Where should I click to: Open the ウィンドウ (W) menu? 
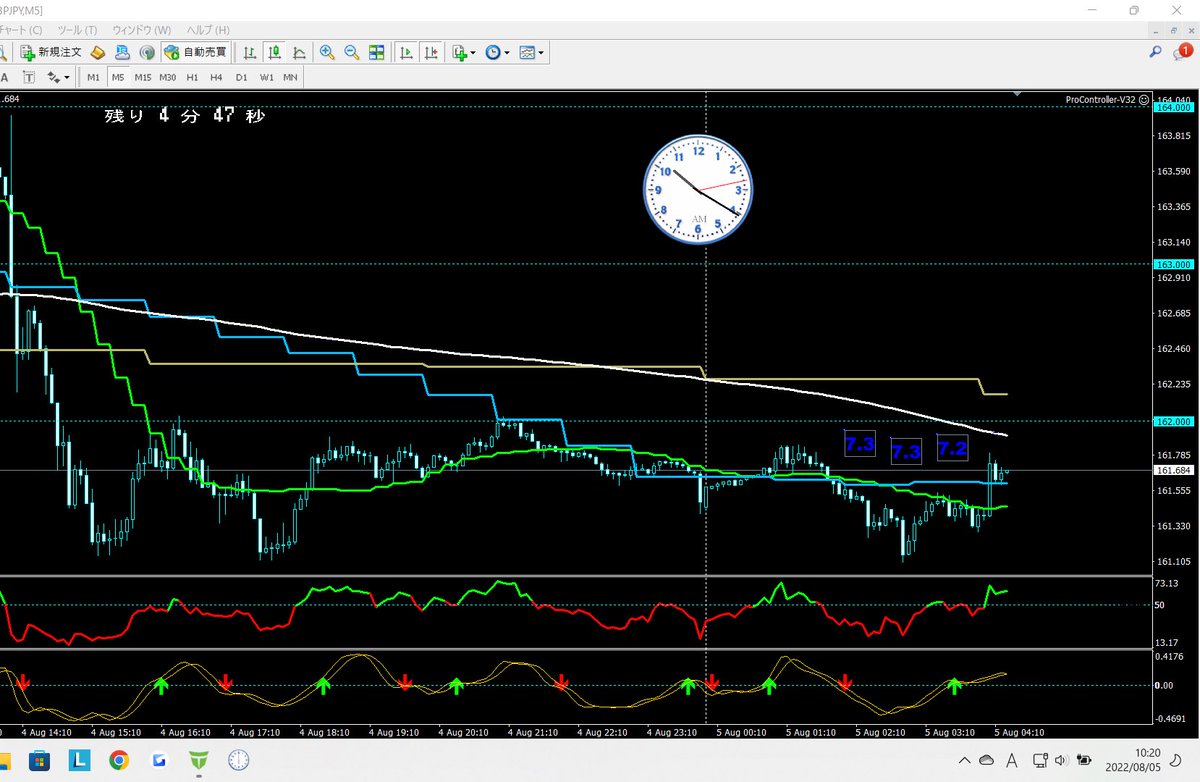141,30
